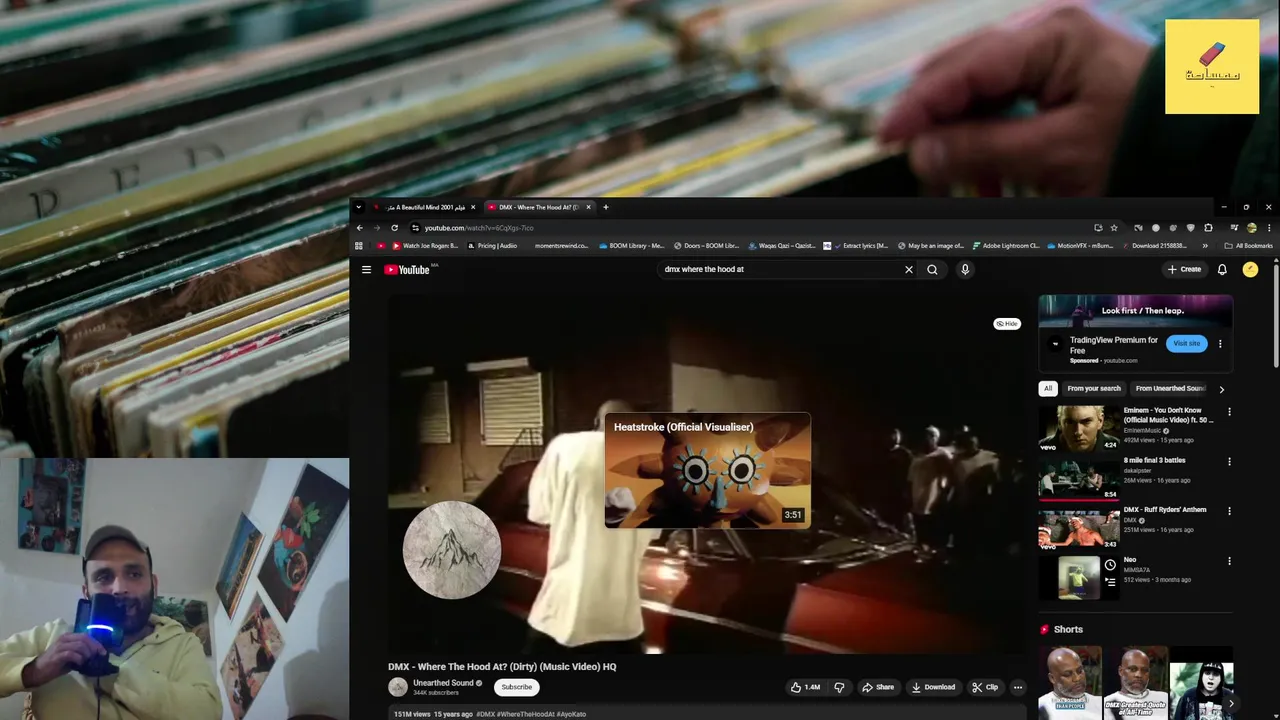Show next filter chips with arrow

point(1221,389)
